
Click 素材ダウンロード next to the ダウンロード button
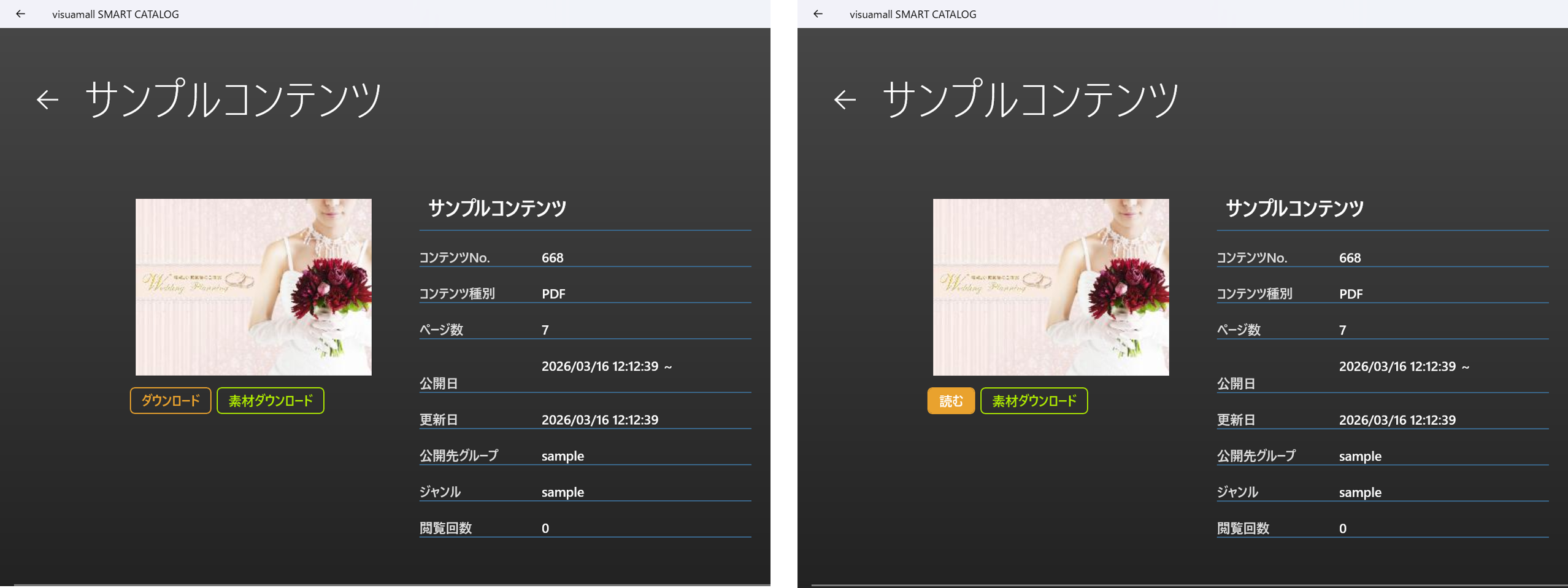click(x=270, y=401)
